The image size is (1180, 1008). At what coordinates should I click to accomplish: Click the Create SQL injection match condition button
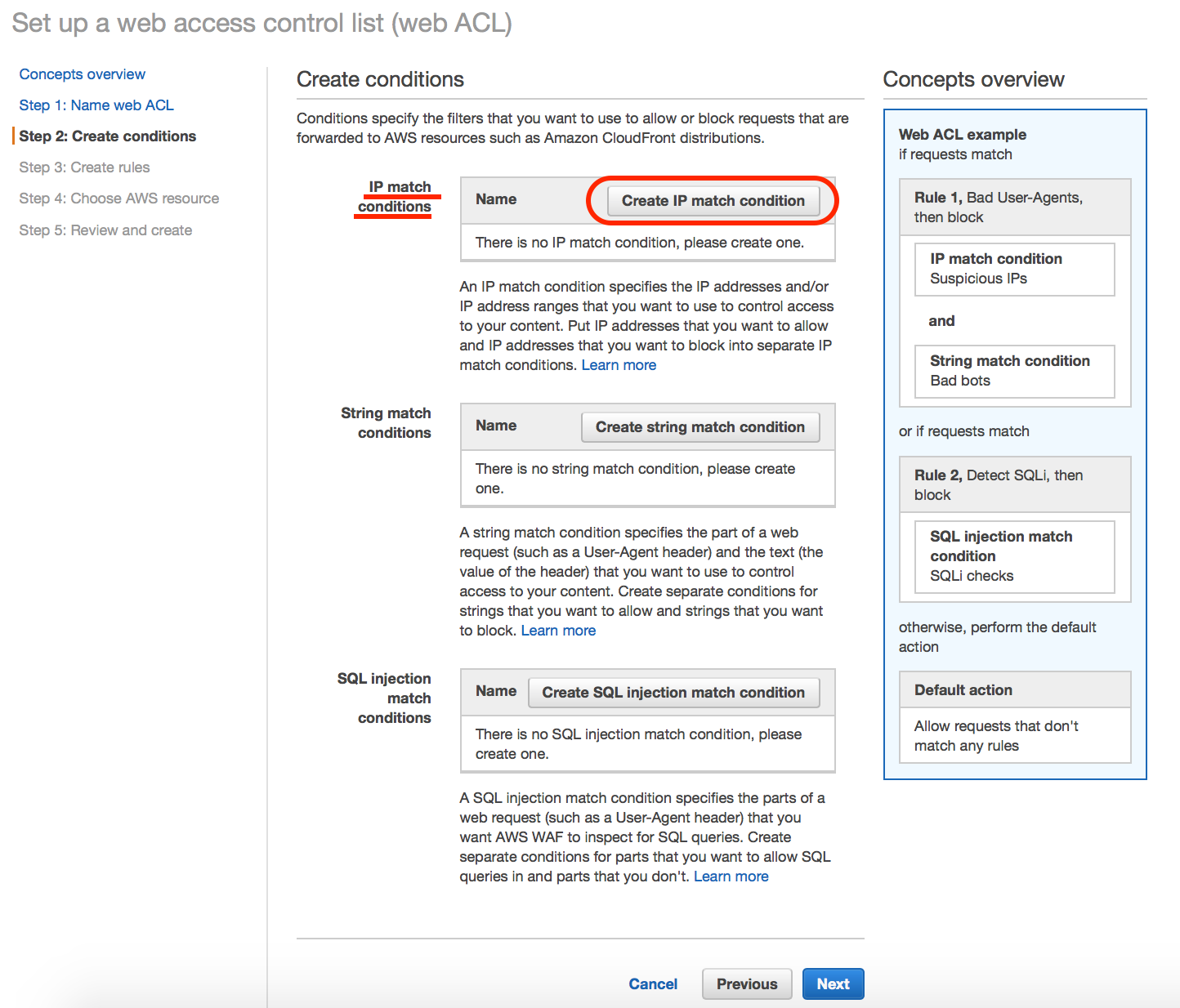click(x=673, y=692)
